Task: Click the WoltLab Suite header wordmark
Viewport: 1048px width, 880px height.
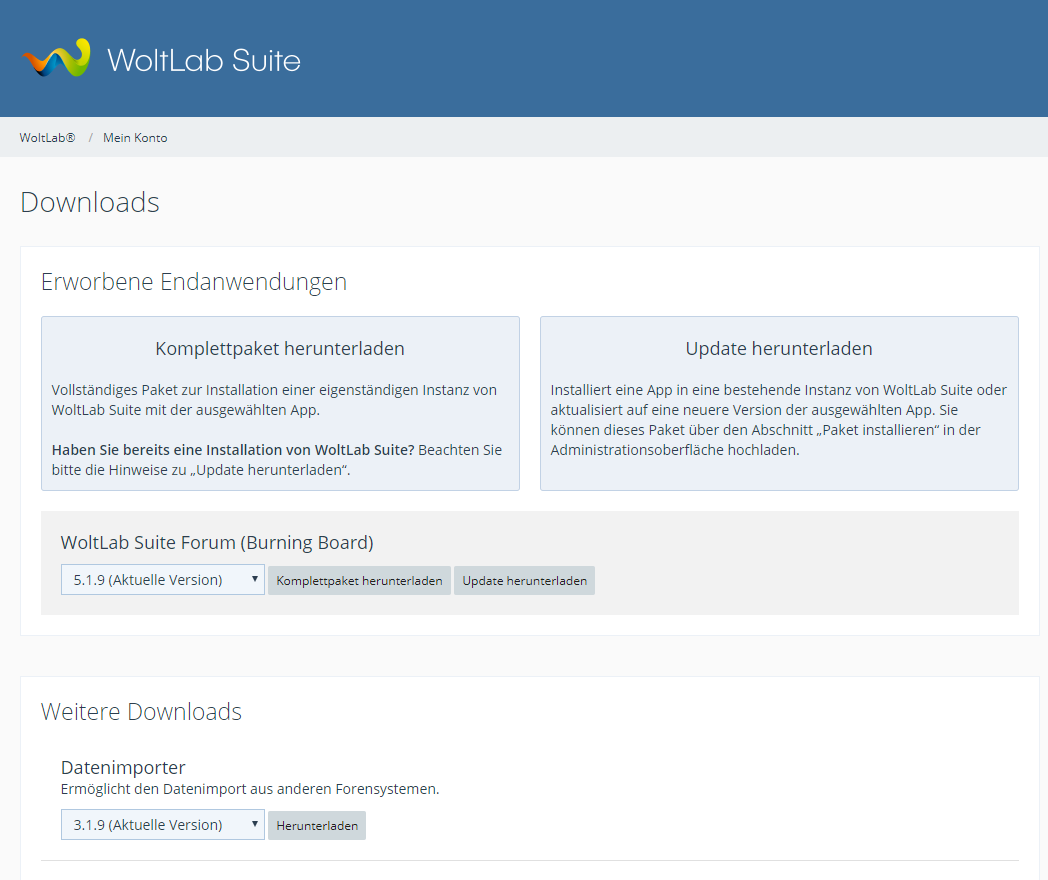Action: coord(203,60)
